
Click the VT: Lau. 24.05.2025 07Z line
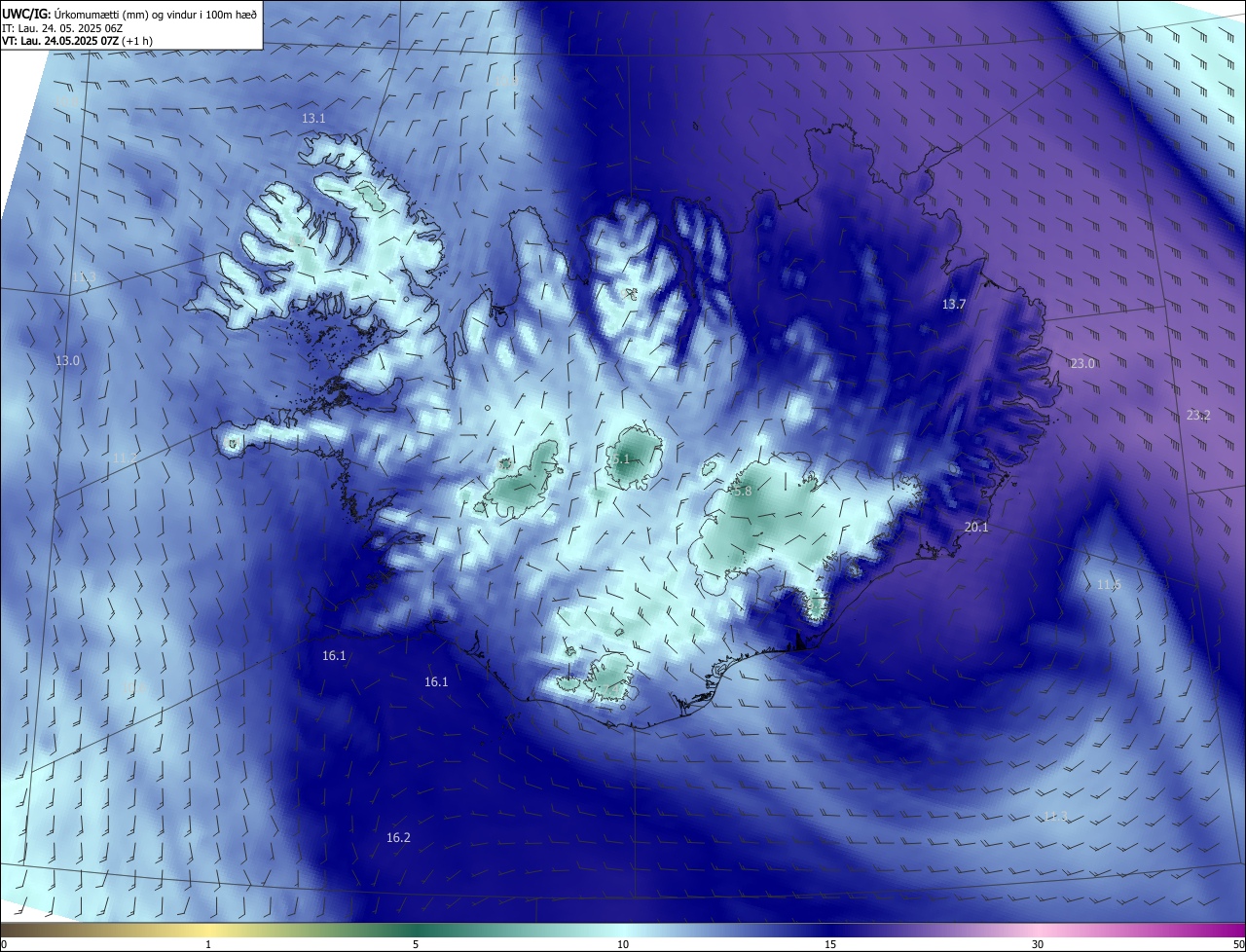77,41
